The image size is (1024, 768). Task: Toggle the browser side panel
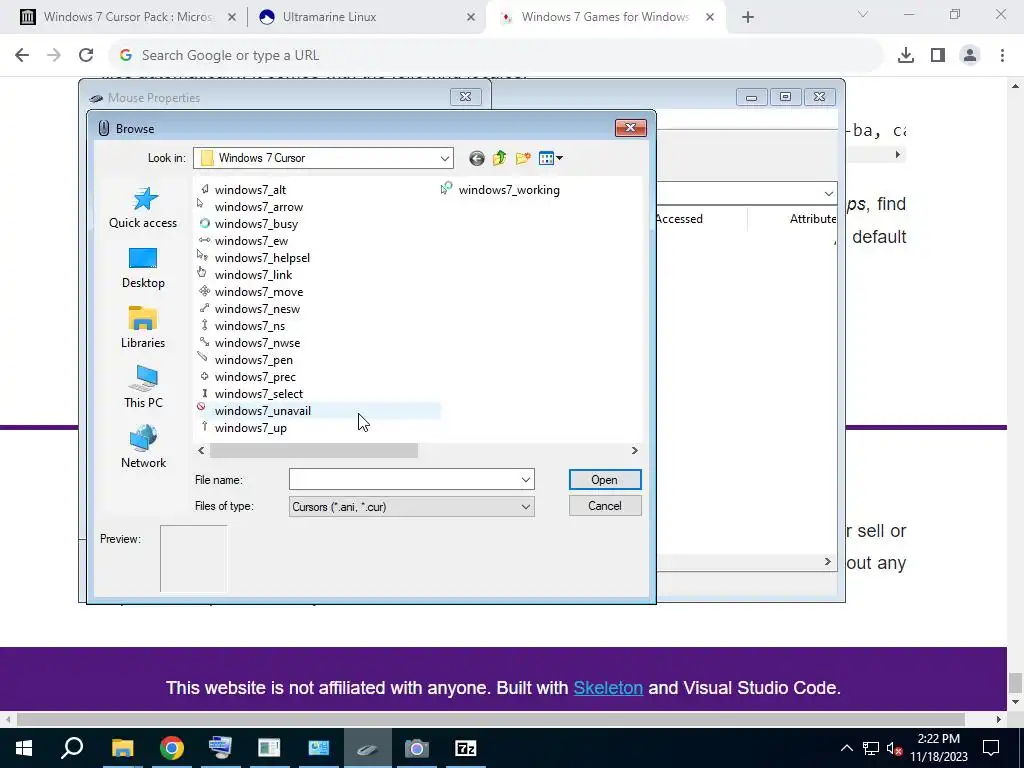tap(938, 56)
